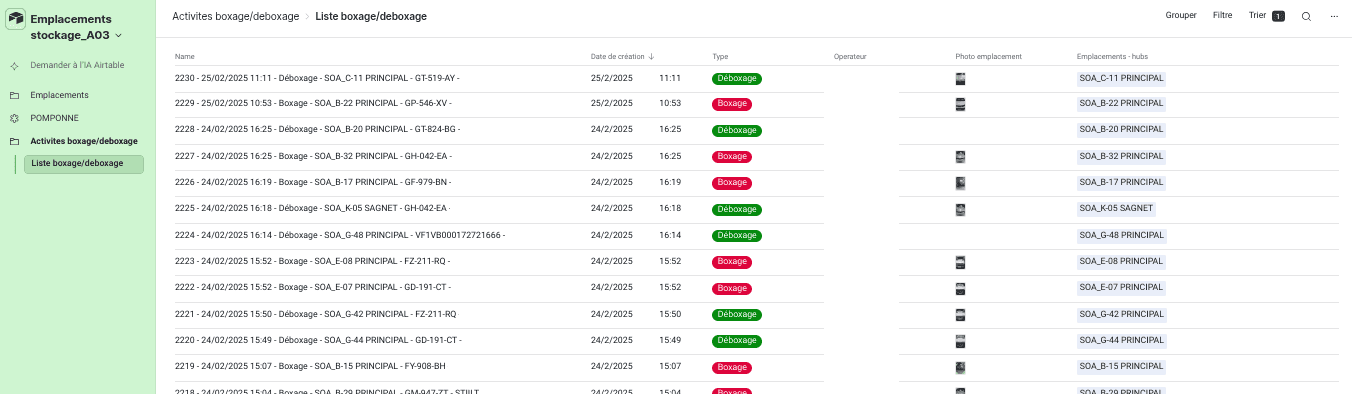Open the three-dots more options menu
The width and height of the screenshot is (1352, 394).
pos(1334,16)
